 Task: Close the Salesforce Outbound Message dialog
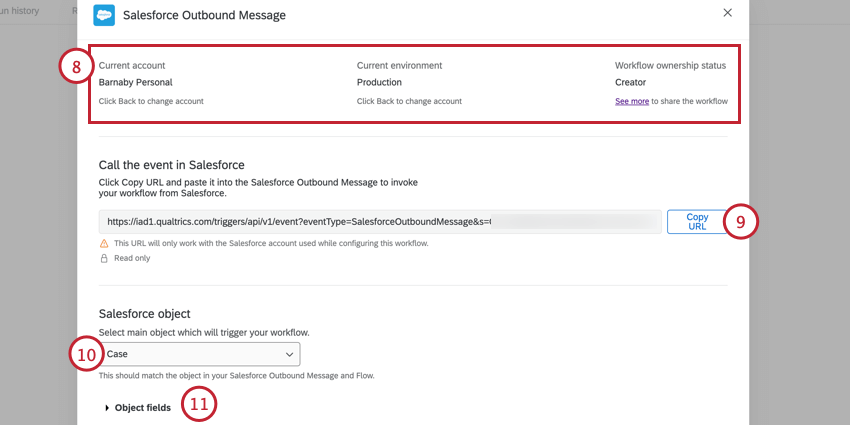[x=727, y=13]
